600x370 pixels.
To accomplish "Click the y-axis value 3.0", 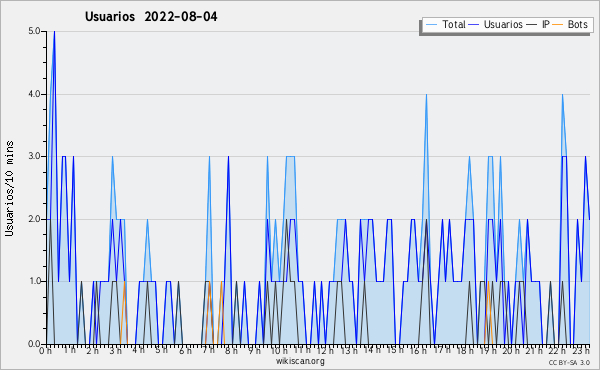I will pos(34,156).
